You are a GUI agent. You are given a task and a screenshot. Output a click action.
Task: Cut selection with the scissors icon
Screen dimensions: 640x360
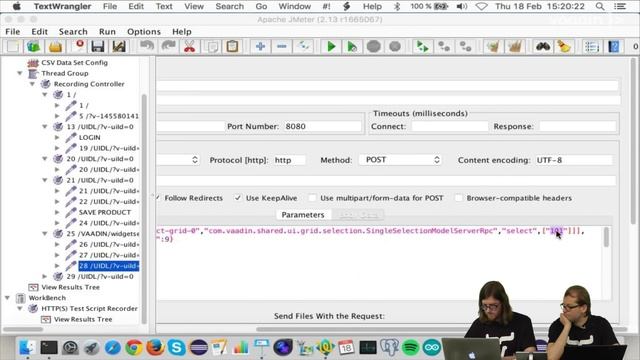[x=189, y=47]
